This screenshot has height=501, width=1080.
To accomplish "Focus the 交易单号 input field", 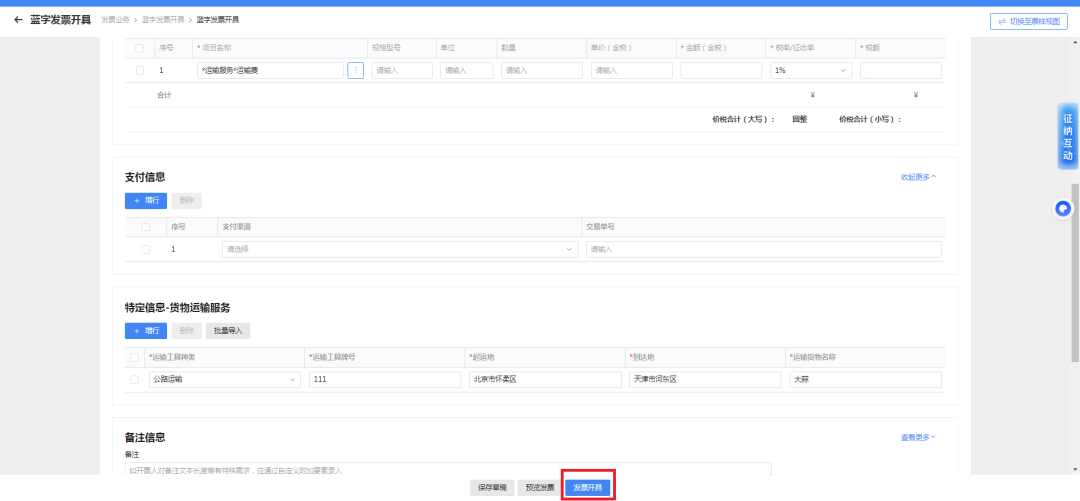I will pos(764,249).
